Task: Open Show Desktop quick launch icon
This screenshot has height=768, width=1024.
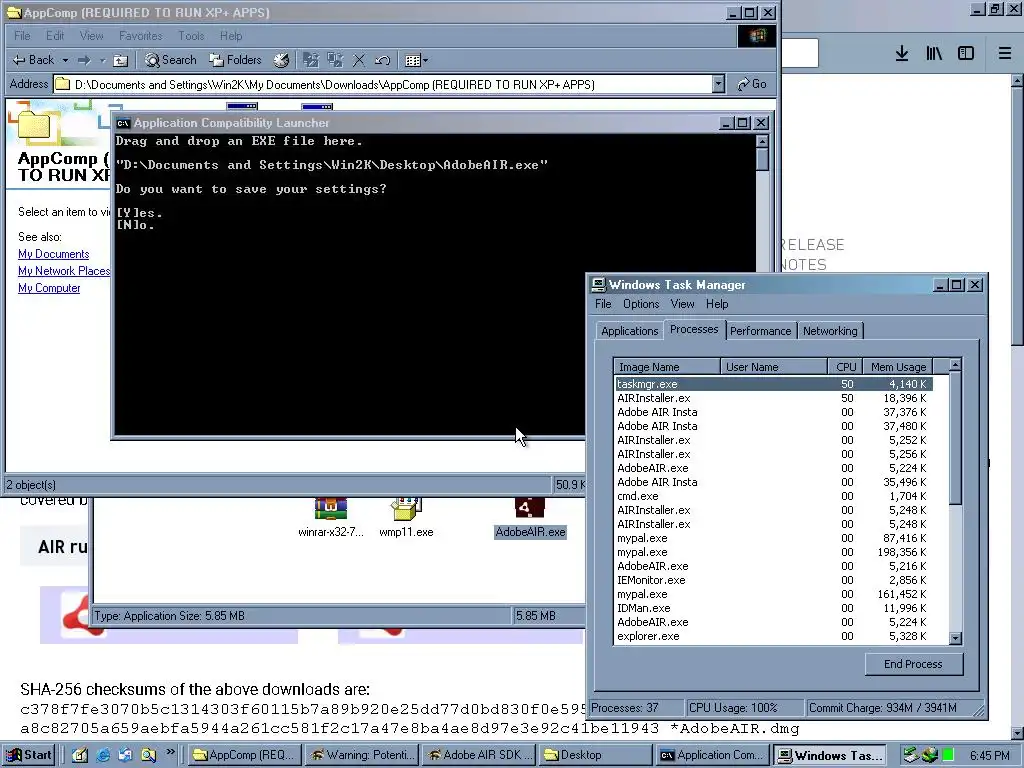Action: click(80, 755)
